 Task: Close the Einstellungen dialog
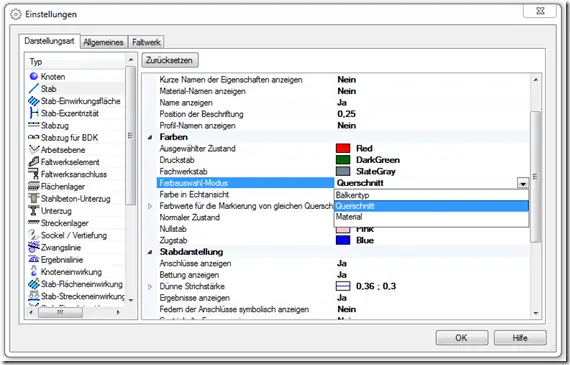pos(540,11)
